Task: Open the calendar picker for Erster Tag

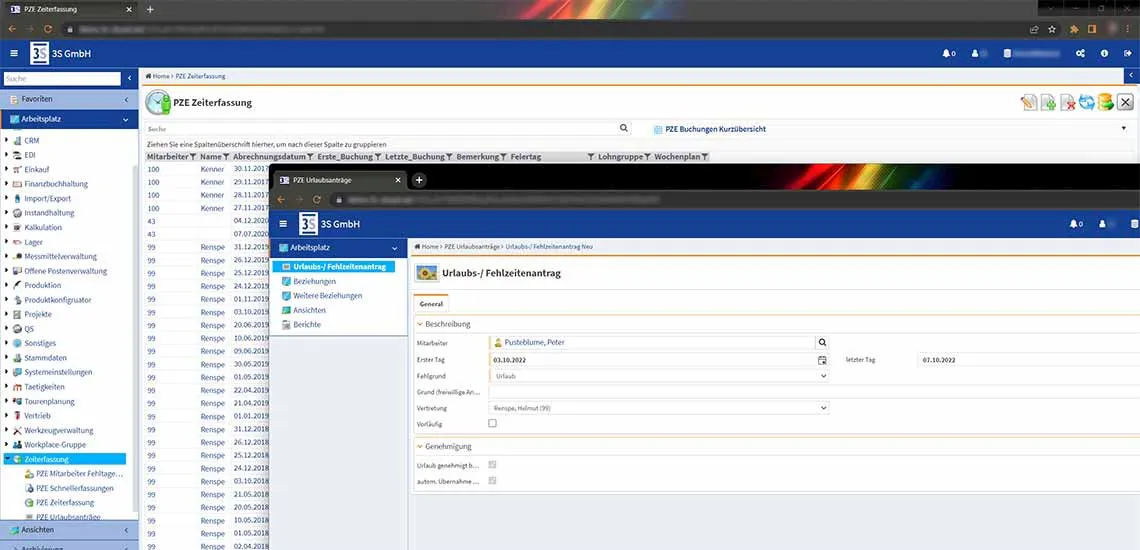Action: (822, 360)
